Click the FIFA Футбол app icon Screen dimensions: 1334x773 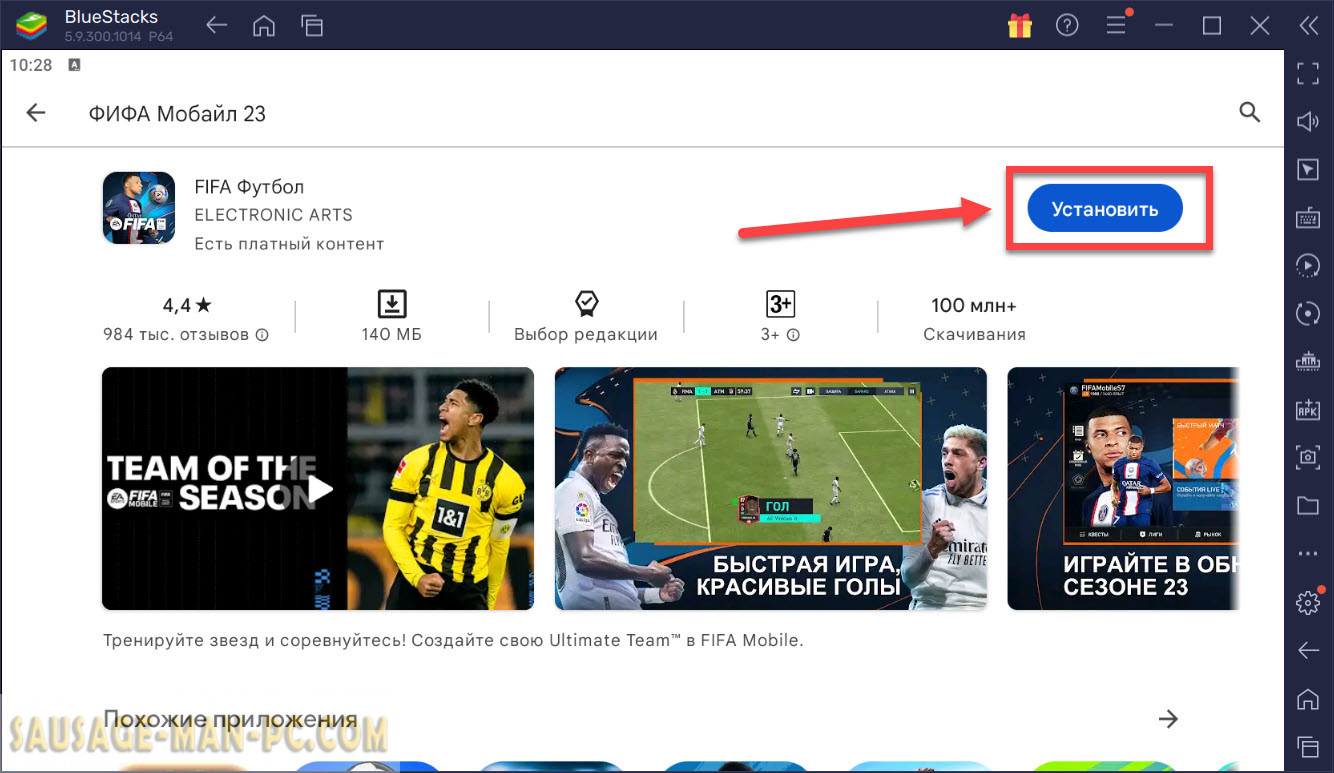click(139, 208)
